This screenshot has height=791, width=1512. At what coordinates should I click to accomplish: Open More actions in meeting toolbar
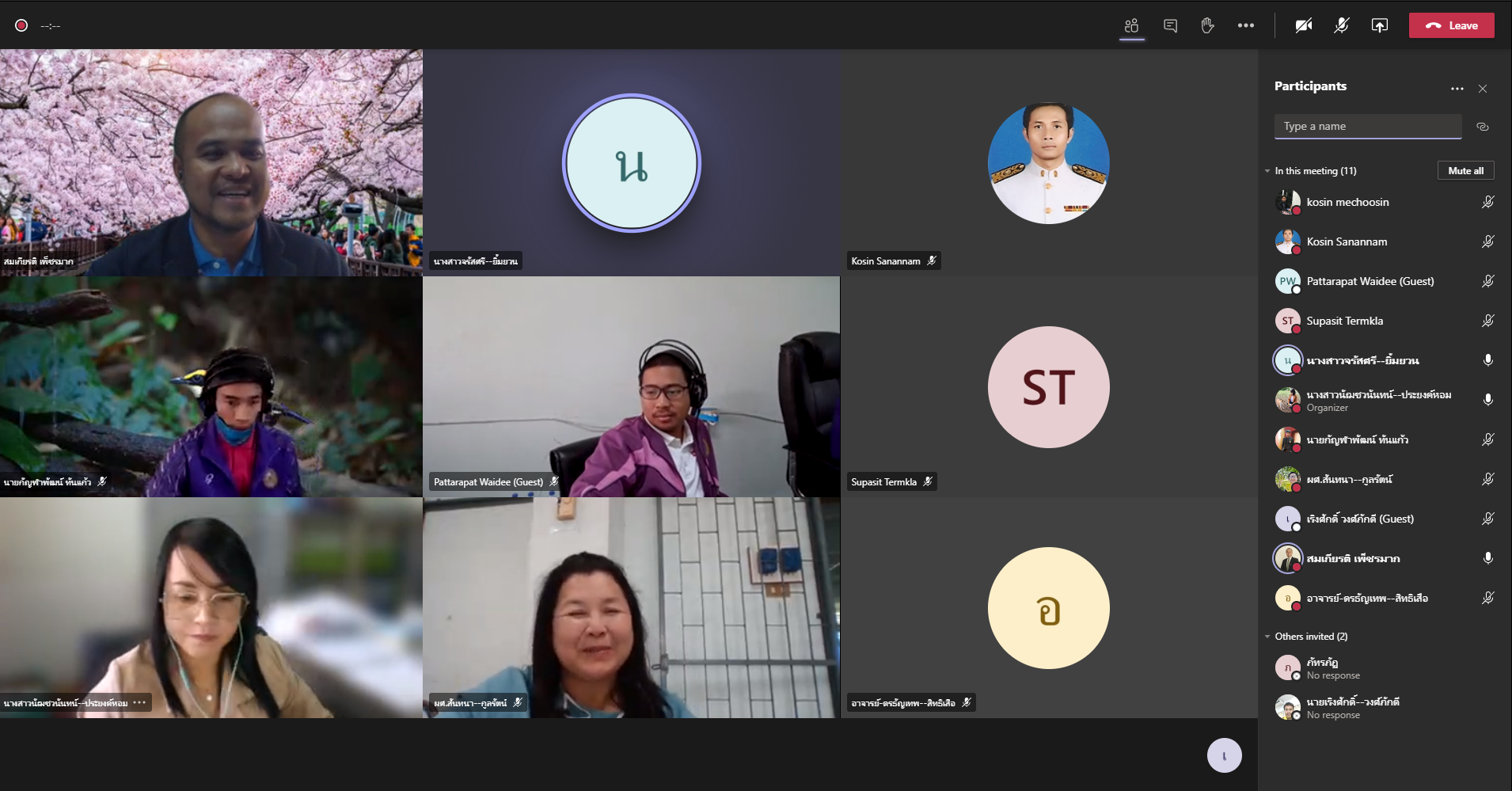coord(1245,25)
